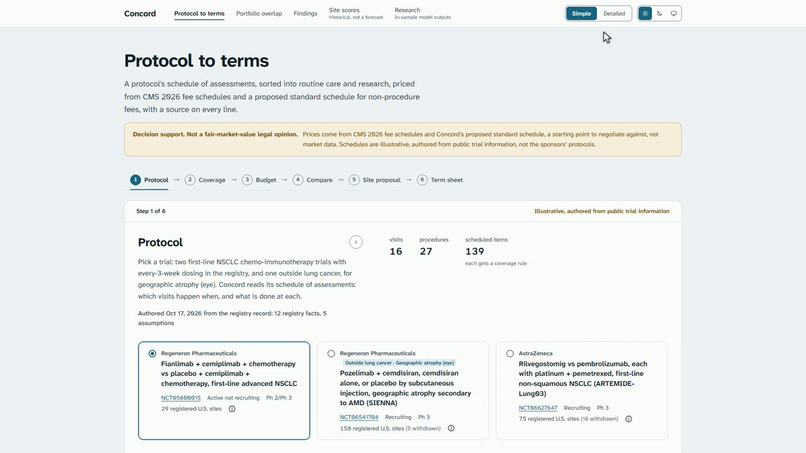This screenshot has width=806, height=453.
Task: Open Portfolio overlap nav tab
Action: pos(259,14)
